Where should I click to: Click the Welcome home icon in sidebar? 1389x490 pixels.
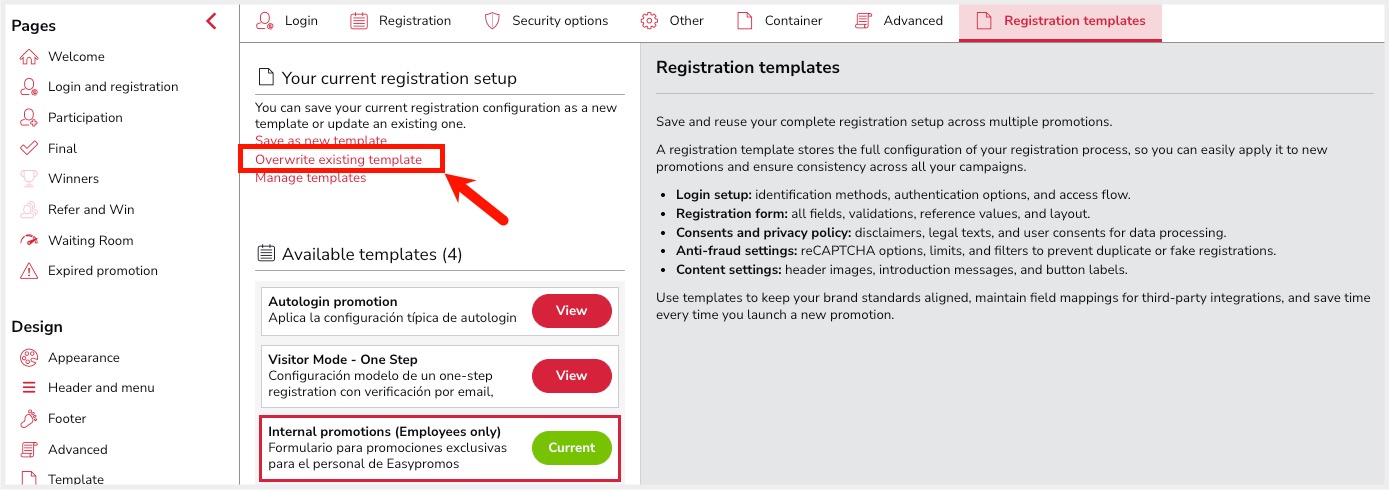pos(29,57)
